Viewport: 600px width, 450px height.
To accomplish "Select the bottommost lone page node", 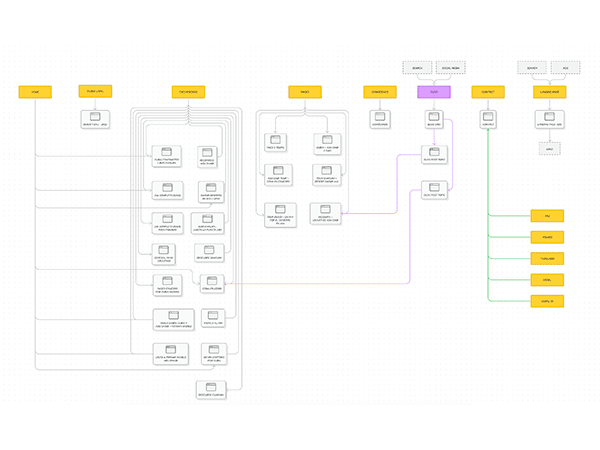I will 211,390.
